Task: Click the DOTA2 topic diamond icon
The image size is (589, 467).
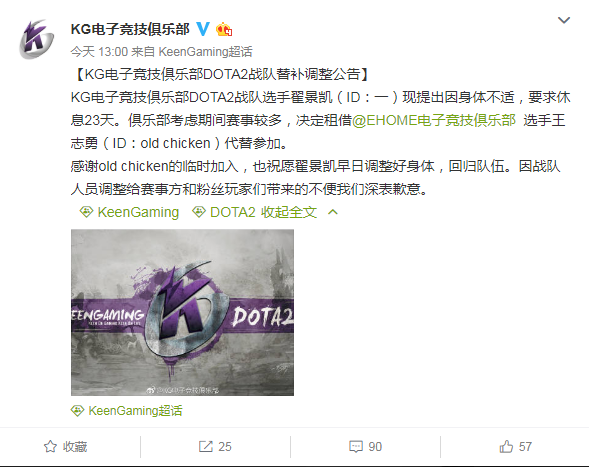Action: (199, 212)
